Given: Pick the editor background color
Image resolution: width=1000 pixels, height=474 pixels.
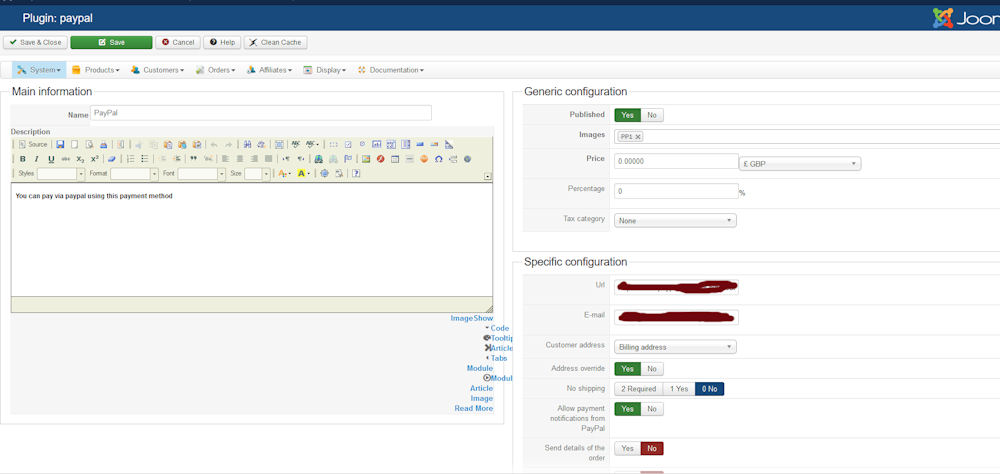Looking at the screenshot, I should (304, 173).
